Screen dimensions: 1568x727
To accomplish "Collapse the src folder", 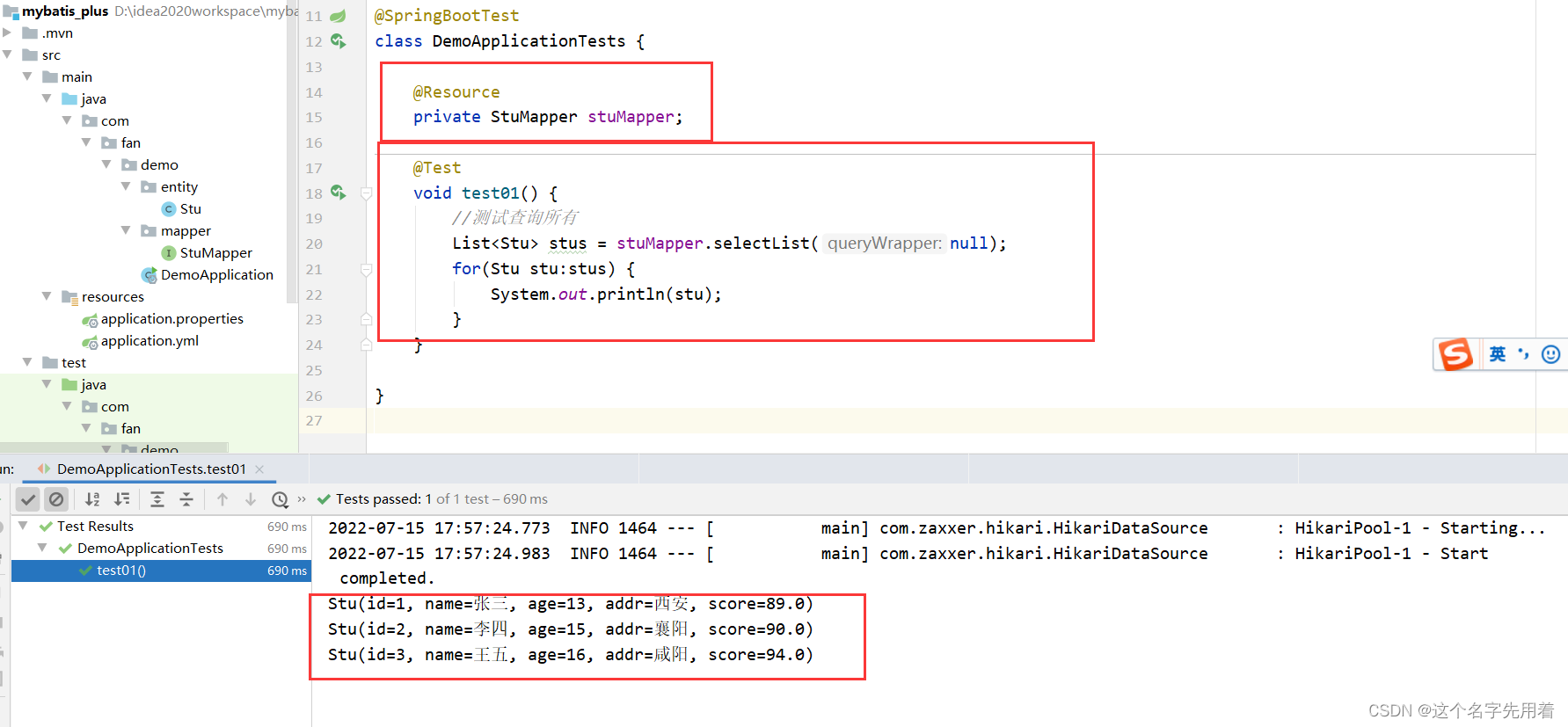I will (x=7, y=55).
